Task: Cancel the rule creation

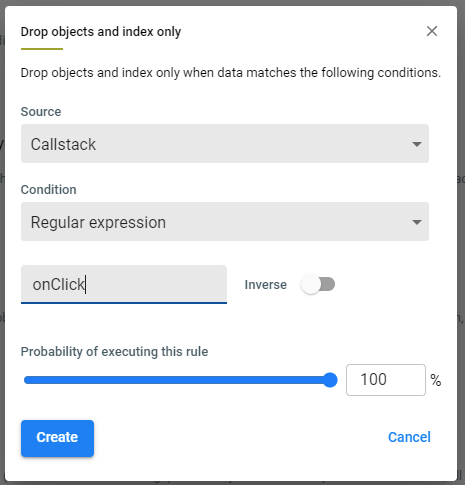Action: tap(409, 437)
